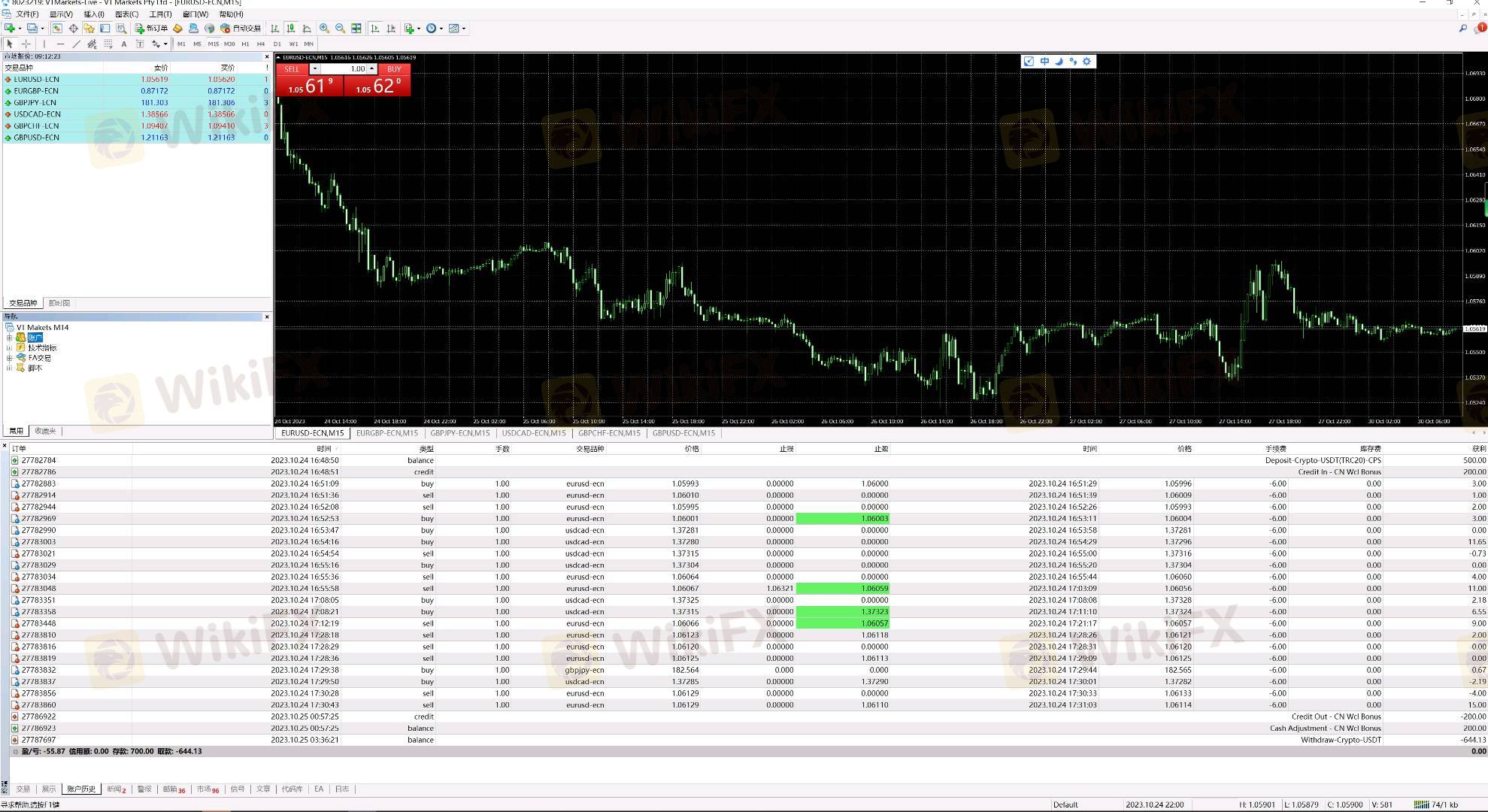
Task: Switch timeframe to H4
Action: (x=261, y=44)
